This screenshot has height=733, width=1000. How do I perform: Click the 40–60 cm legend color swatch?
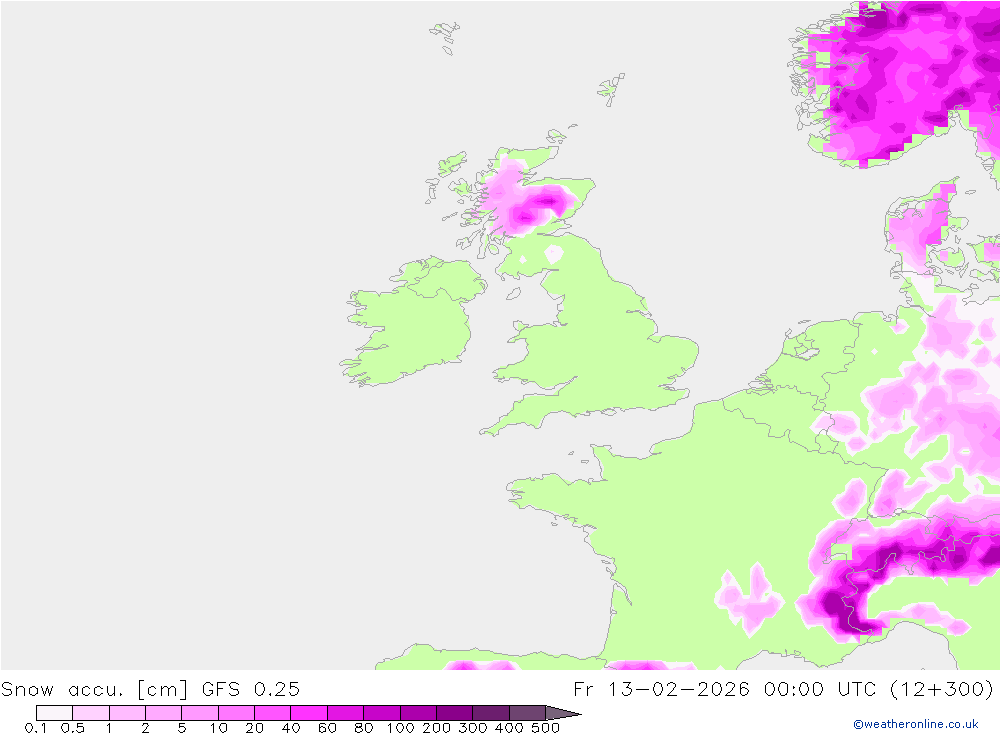(x=309, y=713)
